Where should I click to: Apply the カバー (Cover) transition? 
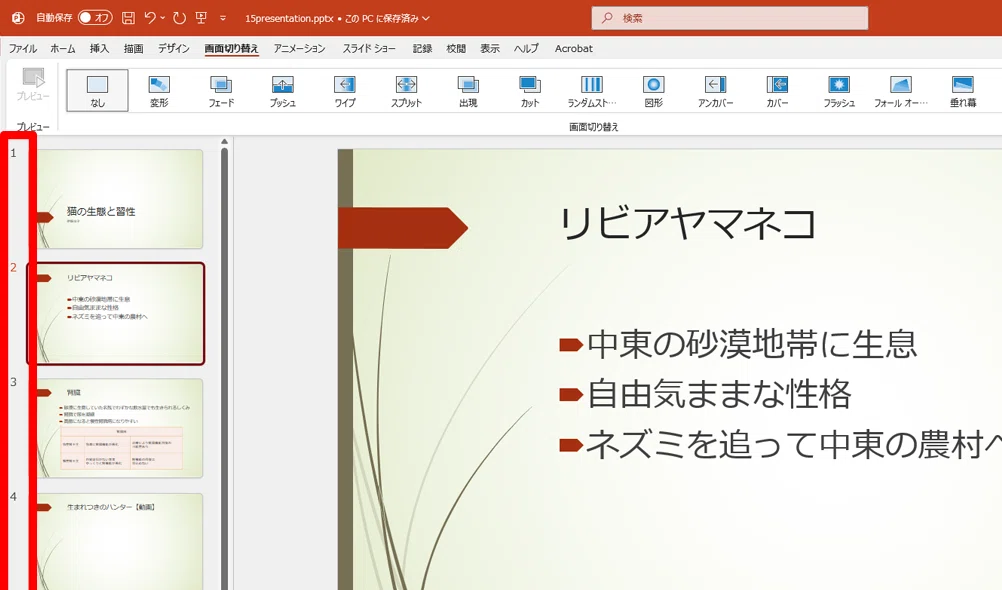click(777, 91)
